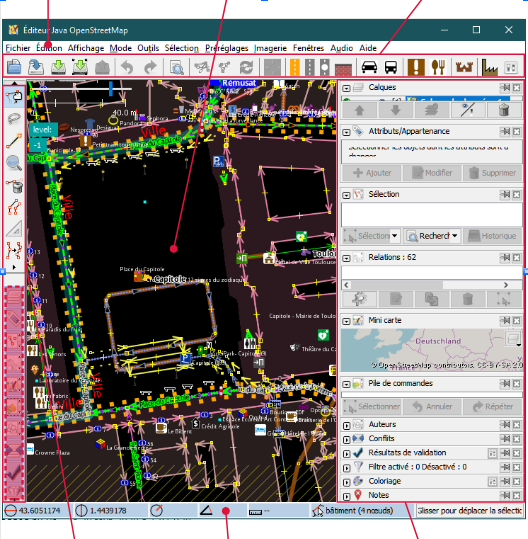The width and height of the screenshot is (528, 539).
Task: Toggle the Notes panel expand box
Action: pyautogui.click(x=346, y=496)
